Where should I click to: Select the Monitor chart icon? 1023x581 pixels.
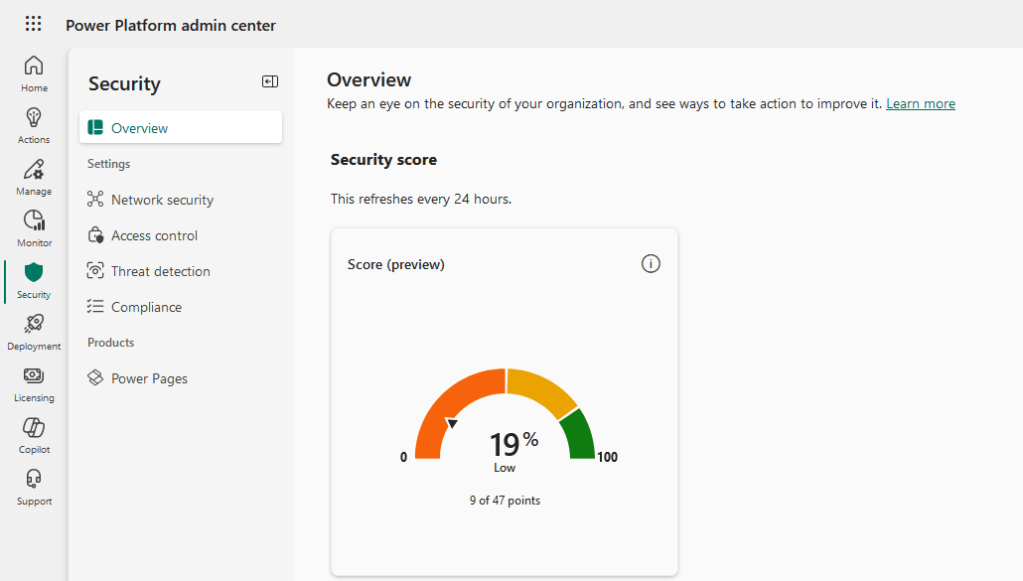point(34,222)
